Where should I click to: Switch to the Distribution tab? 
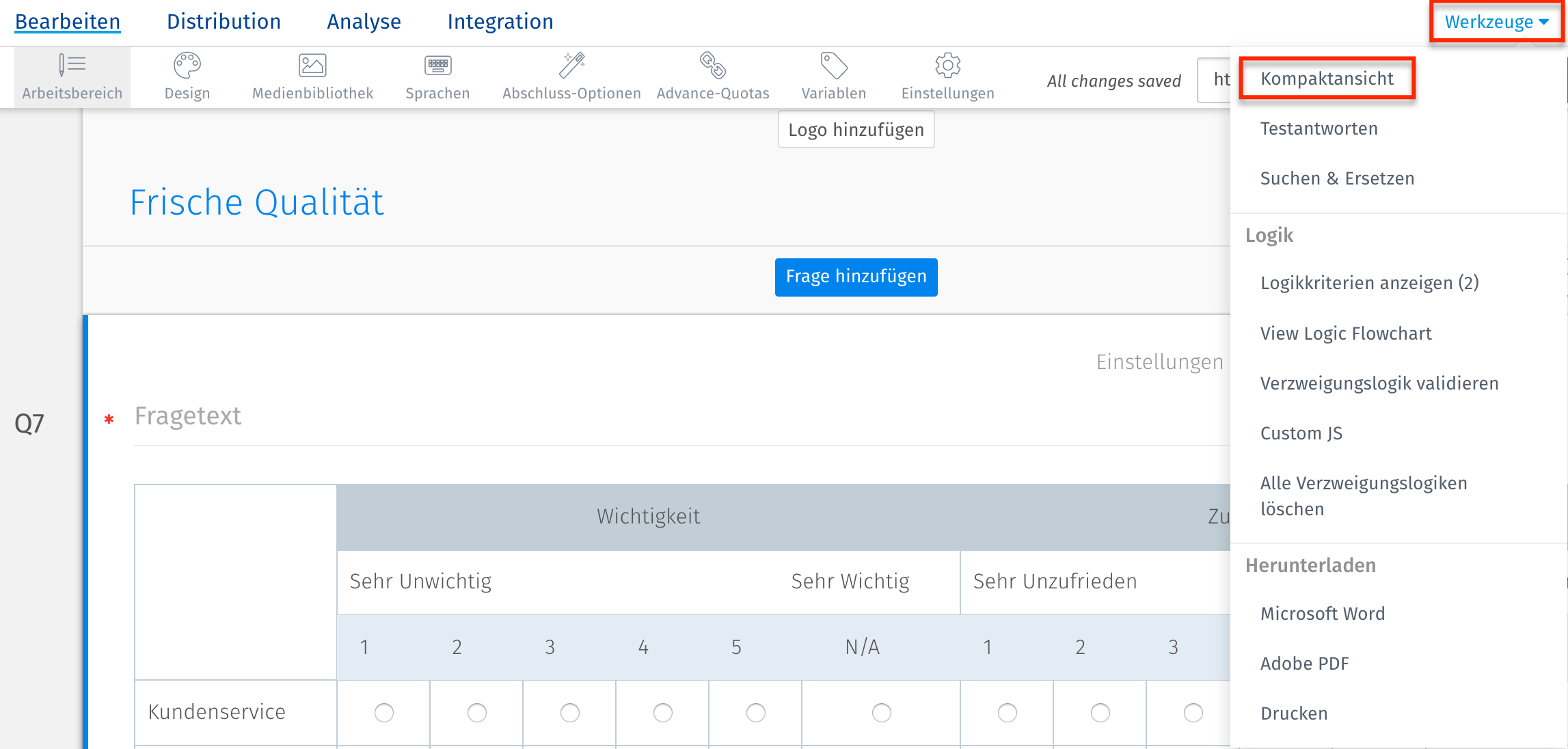[224, 22]
